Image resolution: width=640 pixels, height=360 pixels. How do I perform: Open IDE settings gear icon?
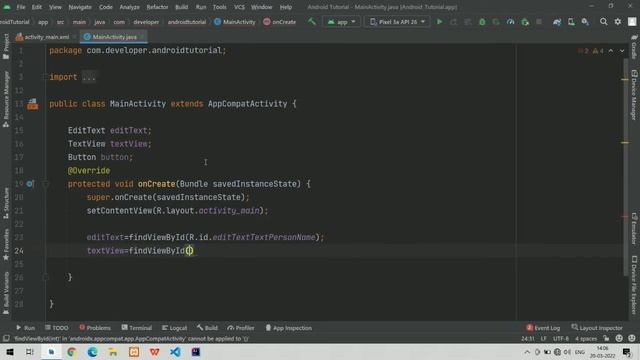[618, 22]
